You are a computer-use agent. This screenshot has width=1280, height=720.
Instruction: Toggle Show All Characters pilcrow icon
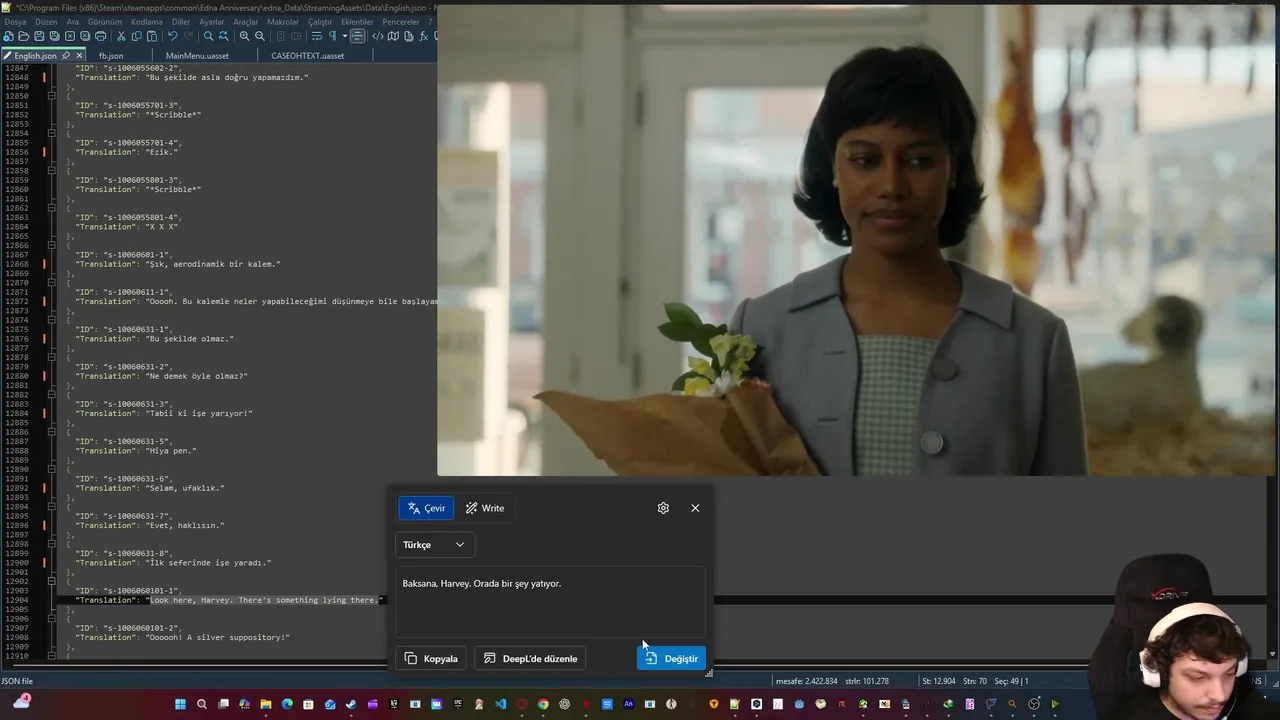click(x=333, y=36)
